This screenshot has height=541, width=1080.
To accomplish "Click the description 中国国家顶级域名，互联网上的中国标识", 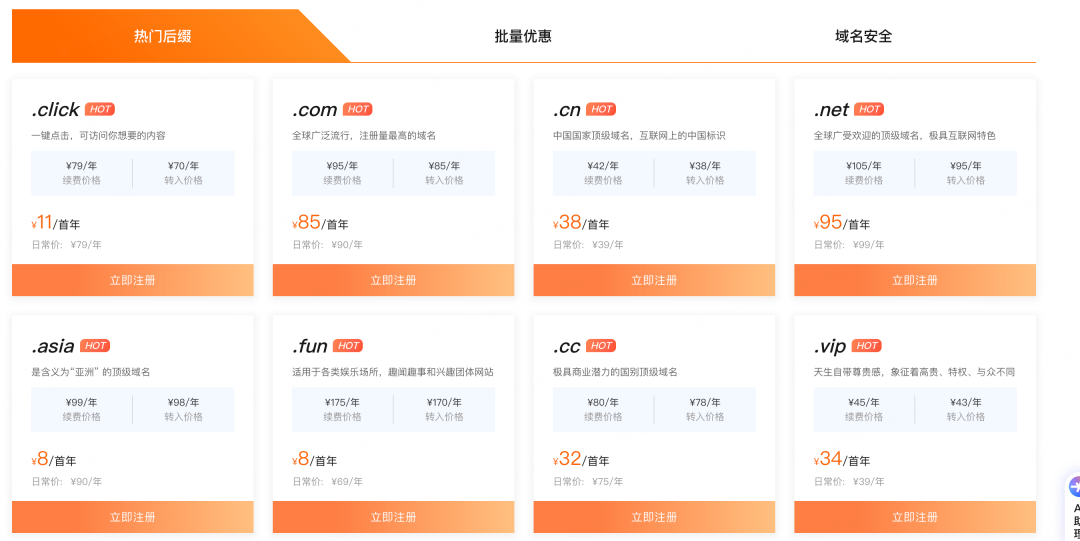I will pos(639,136).
